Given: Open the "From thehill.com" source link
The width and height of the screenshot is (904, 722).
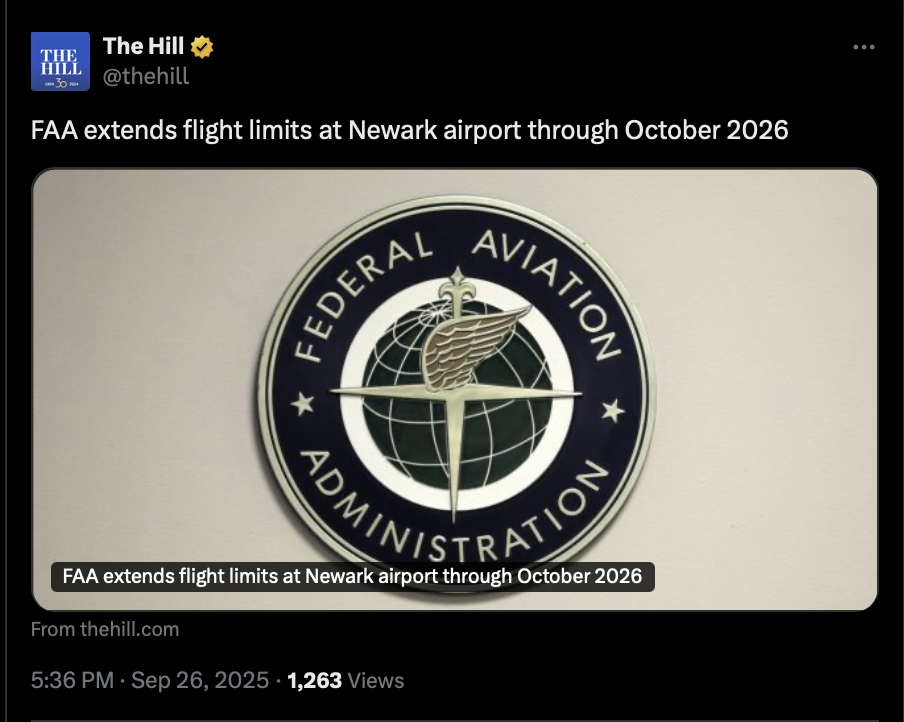Looking at the screenshot, I should pos(105,629).
